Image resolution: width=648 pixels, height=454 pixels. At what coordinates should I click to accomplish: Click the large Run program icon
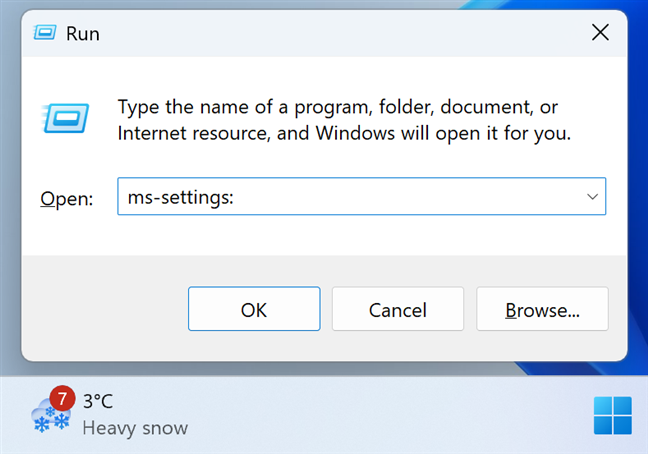pos(65,119)
